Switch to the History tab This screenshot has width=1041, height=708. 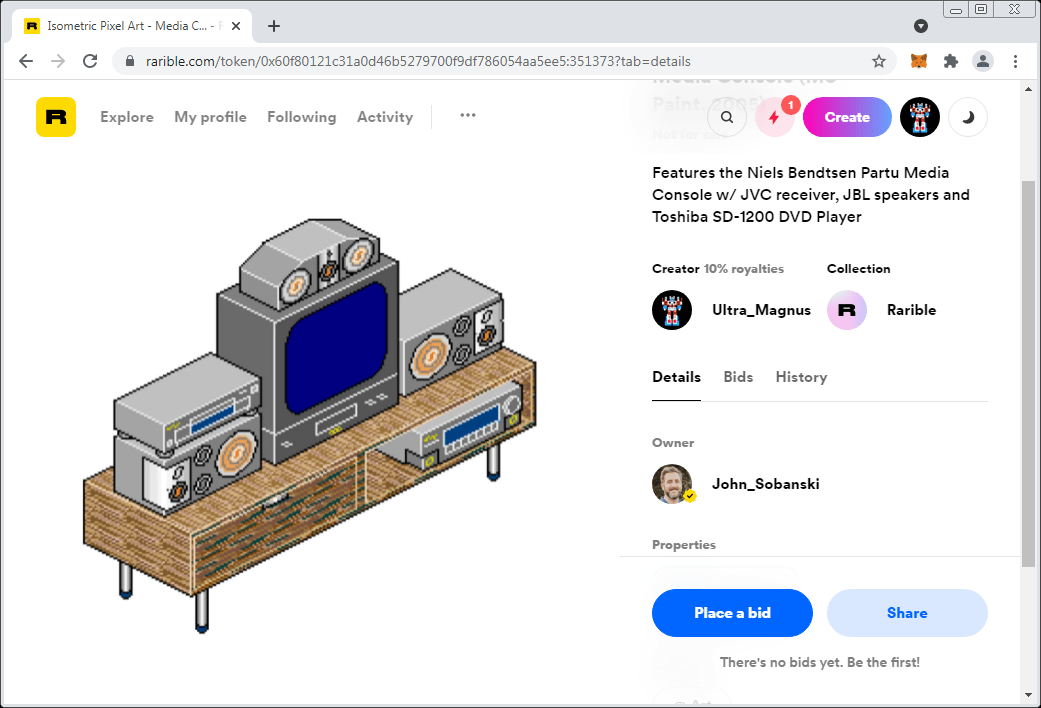pyautogui.click(x=801, y=377)
